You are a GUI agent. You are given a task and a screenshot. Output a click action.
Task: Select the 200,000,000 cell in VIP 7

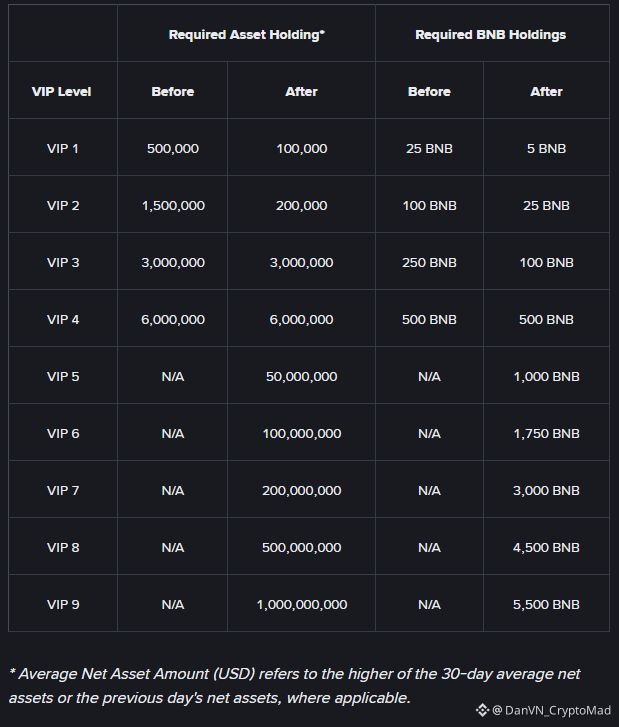point(302,491)
